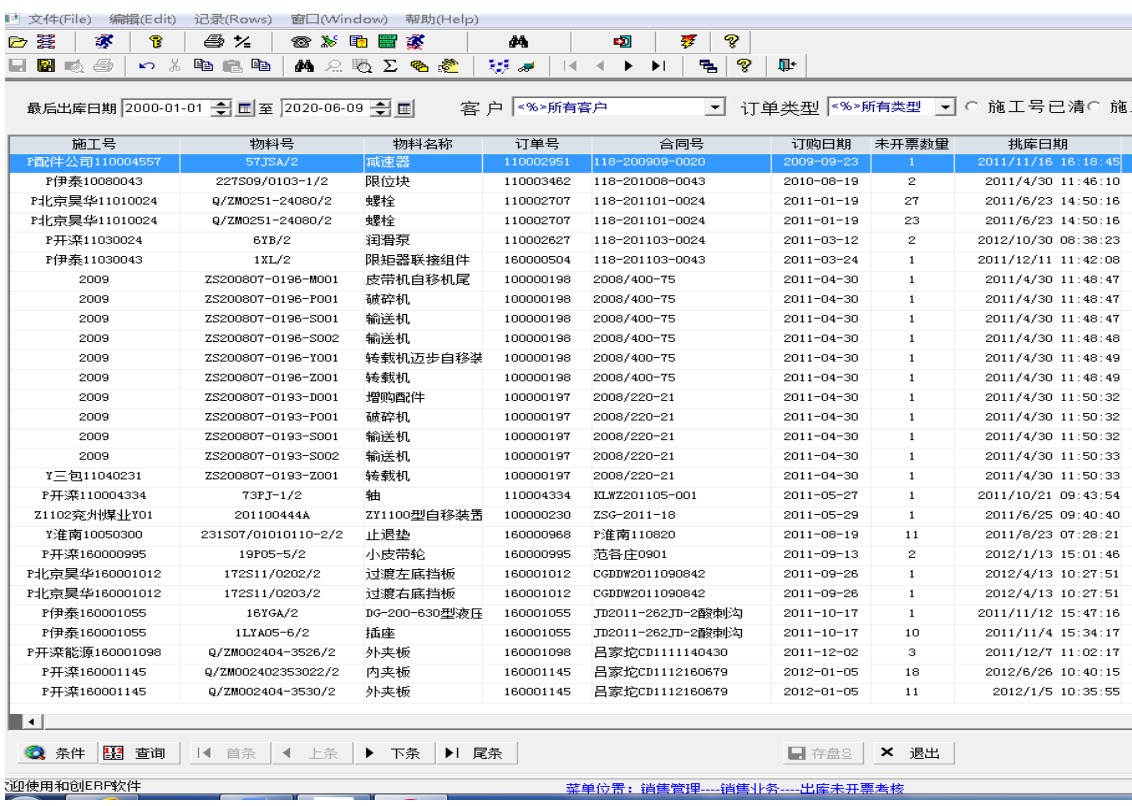Click the cell Z1102兖州煤业Y01

tap(94, 515)
